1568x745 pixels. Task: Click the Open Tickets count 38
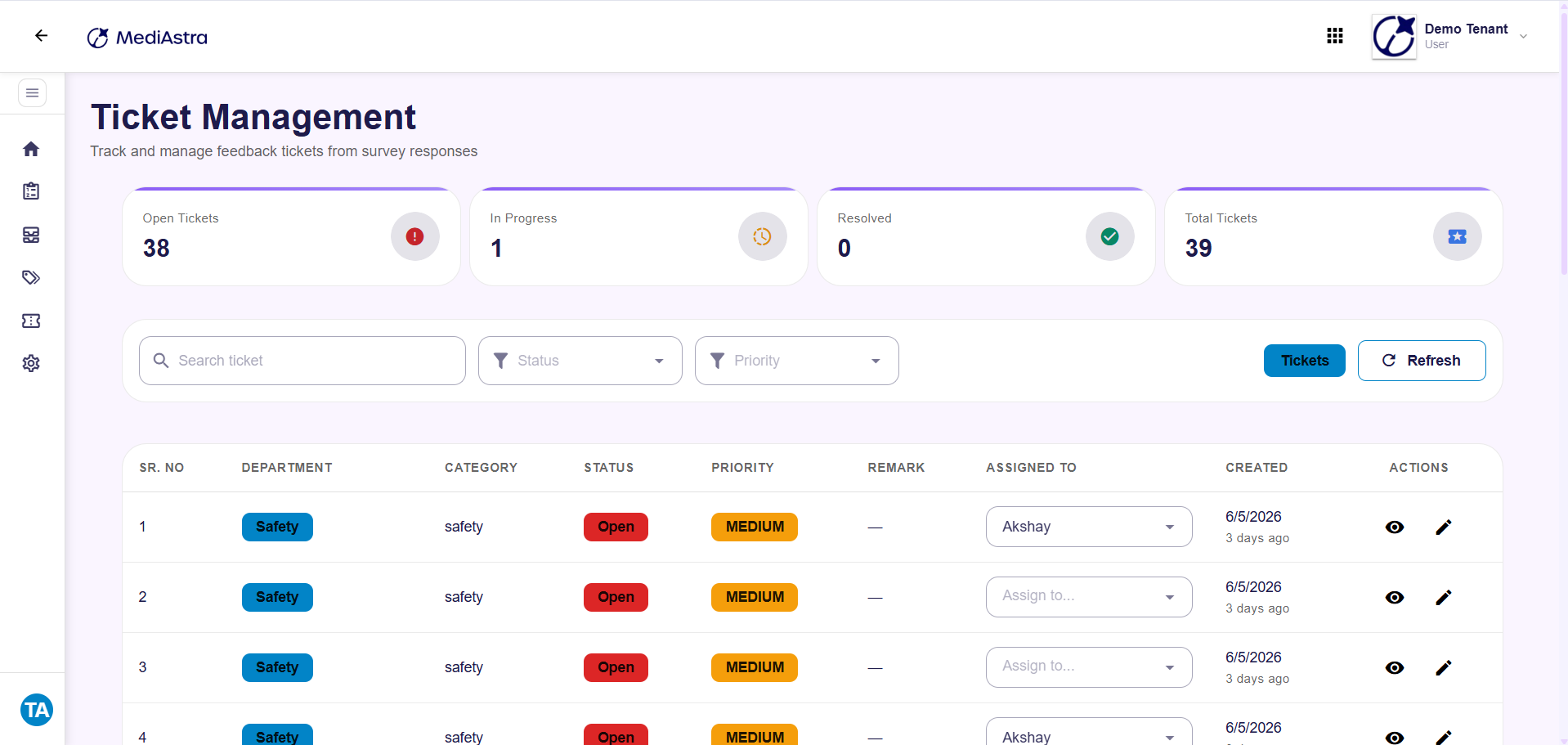(156, 248)
